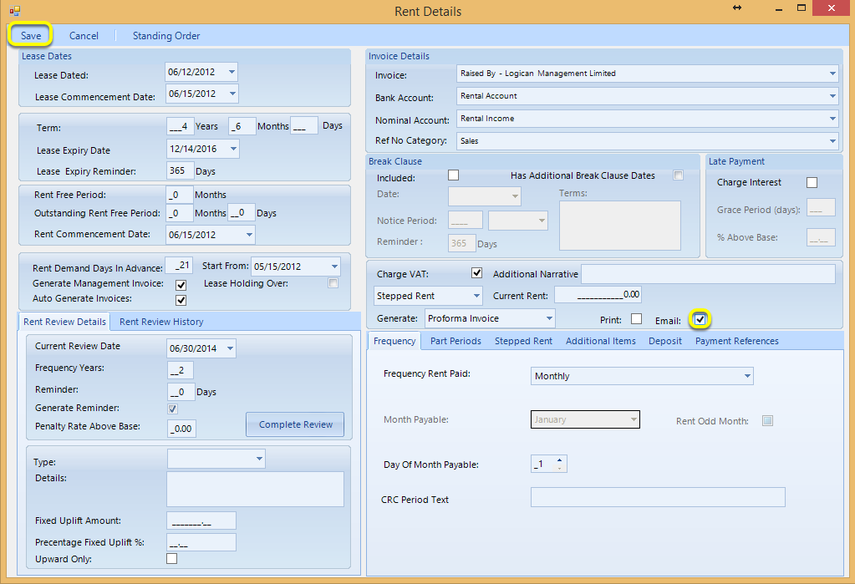Expand the Ref No Category dropdown
Screen dimensions: 855x584
[832, 141]
